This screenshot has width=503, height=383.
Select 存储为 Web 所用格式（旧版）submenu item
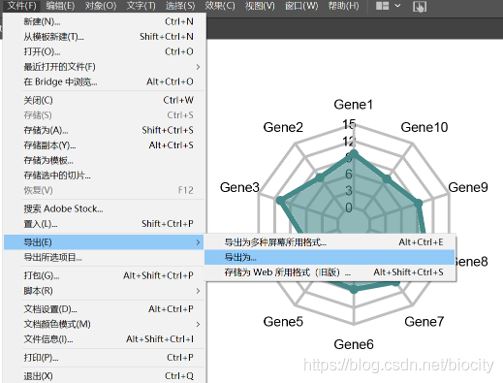[x=330, y=272]
